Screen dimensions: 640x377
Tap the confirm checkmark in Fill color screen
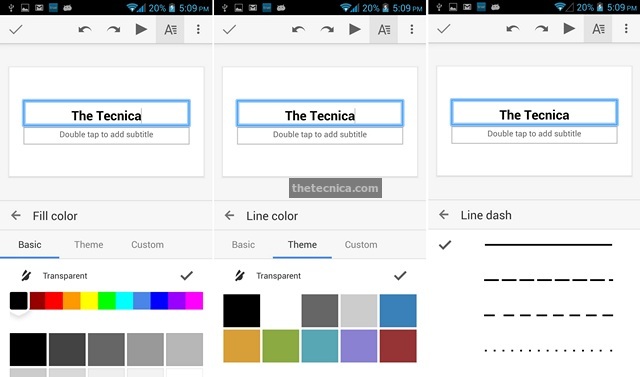[16, 29]
